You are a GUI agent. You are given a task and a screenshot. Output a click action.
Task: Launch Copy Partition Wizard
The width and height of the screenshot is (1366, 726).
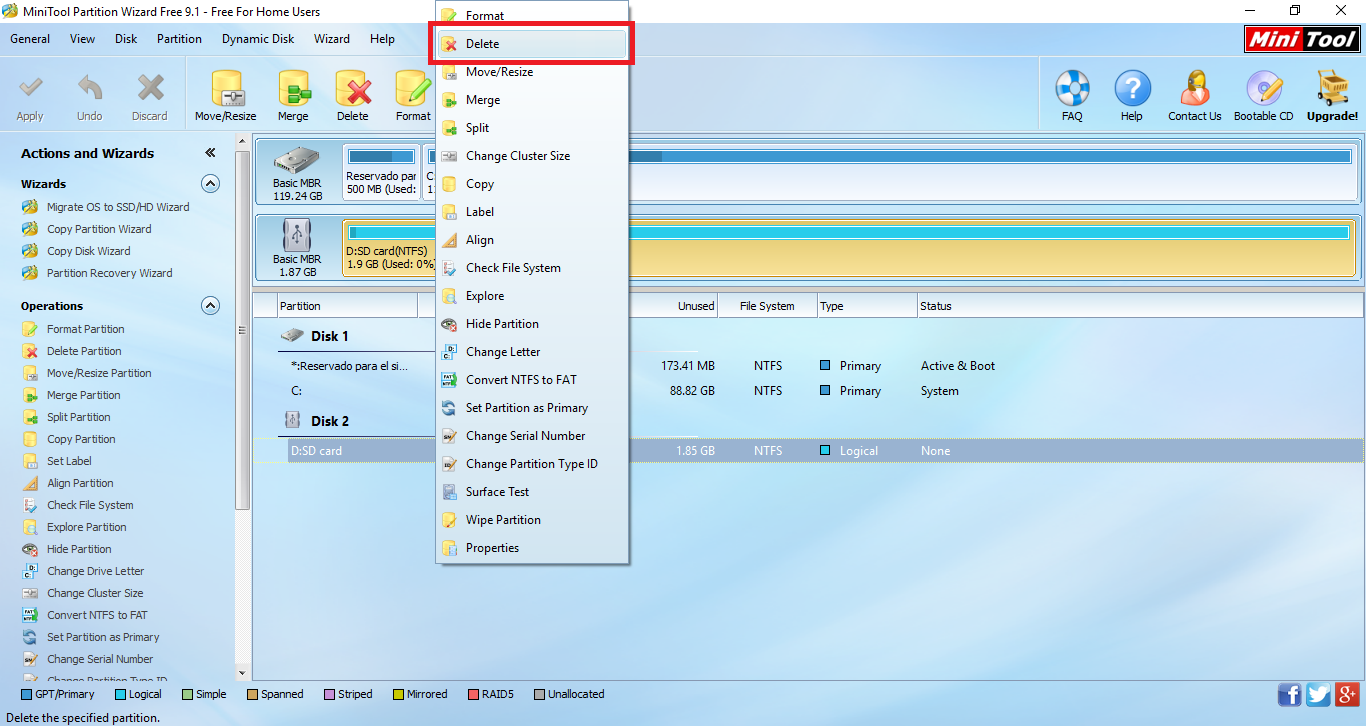[x=86, y=229]
